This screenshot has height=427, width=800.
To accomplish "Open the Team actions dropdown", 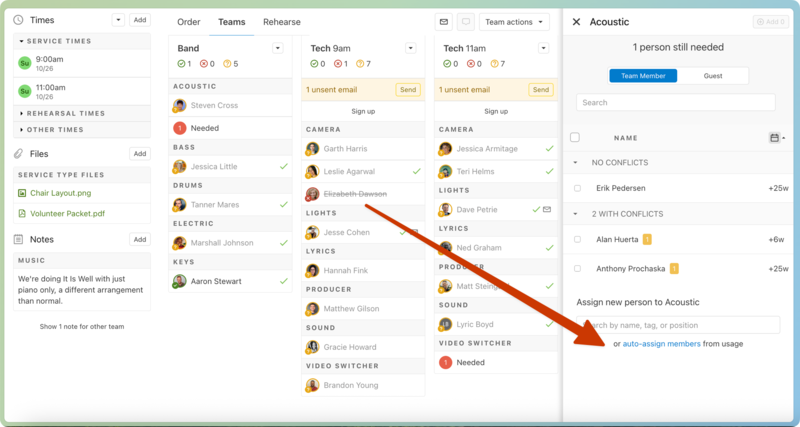I will 515,22.
